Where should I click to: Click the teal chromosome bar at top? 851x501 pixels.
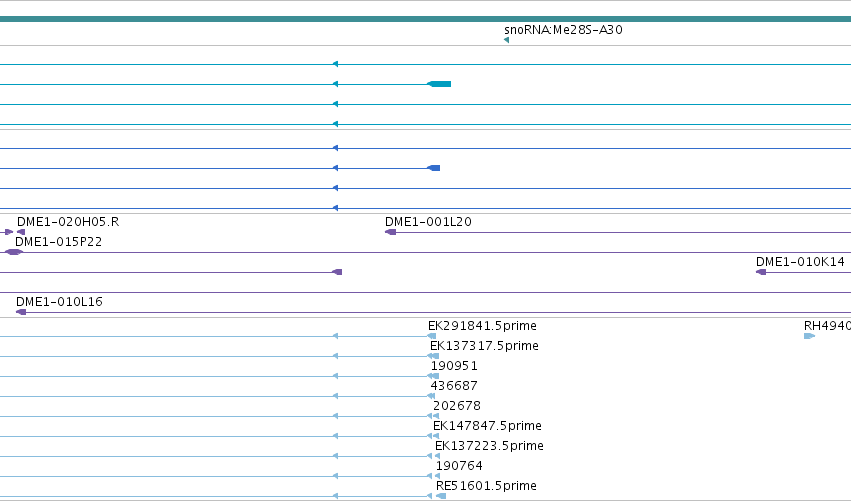click(x=426, y=19)
